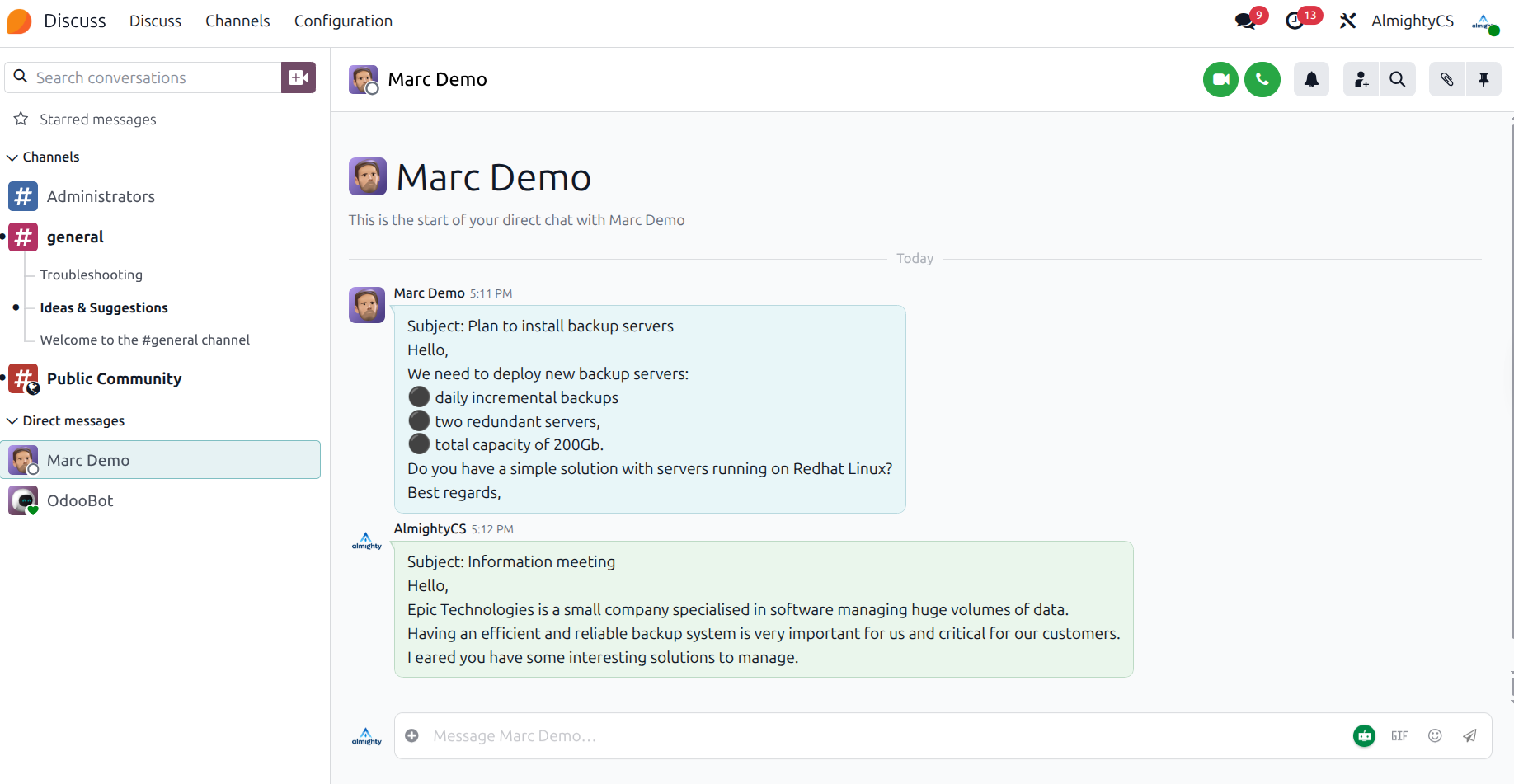The width and height of the screenshot is (1514, 784).
Task: Click the Today date separator
Action: tap(915, 259)
